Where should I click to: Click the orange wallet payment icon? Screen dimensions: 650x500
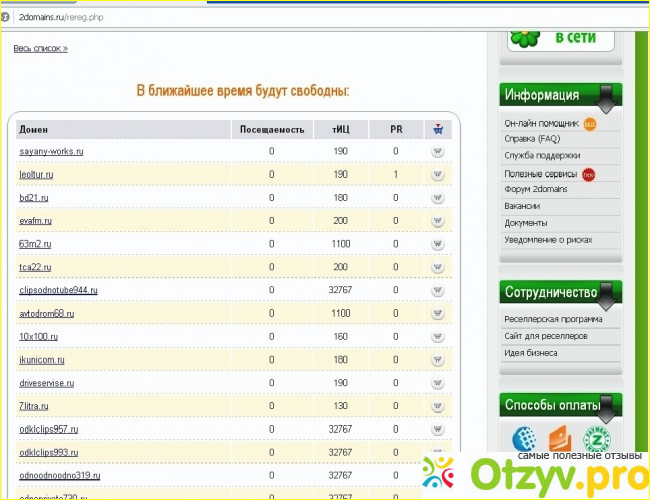tap(560, 438)
